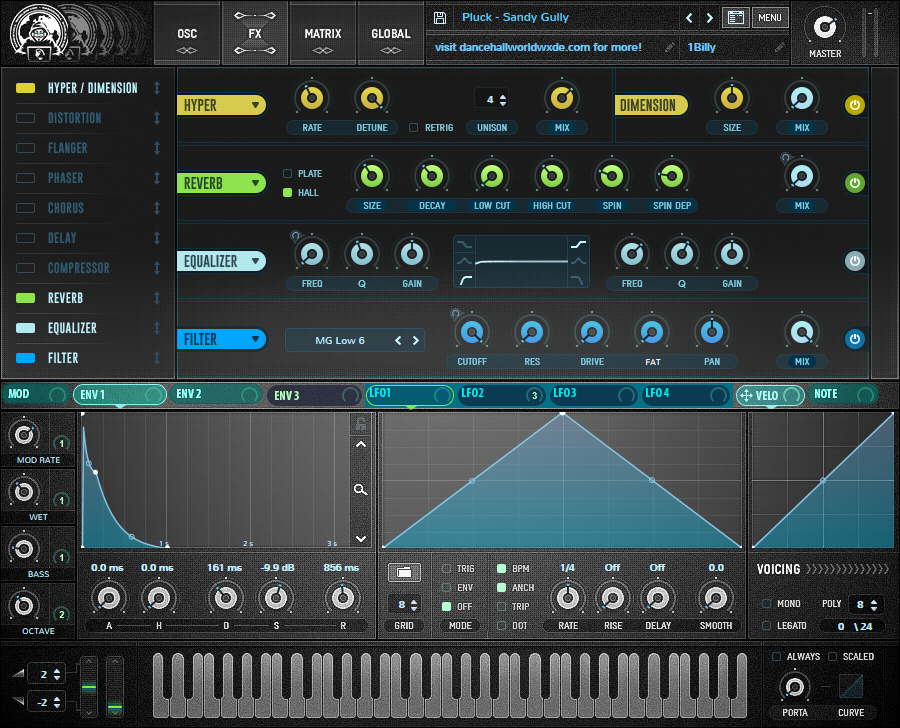Viewport: 900px width, 728px height.
Task: Open the Equalizer effect dropdown
Action: coord(222,261)
